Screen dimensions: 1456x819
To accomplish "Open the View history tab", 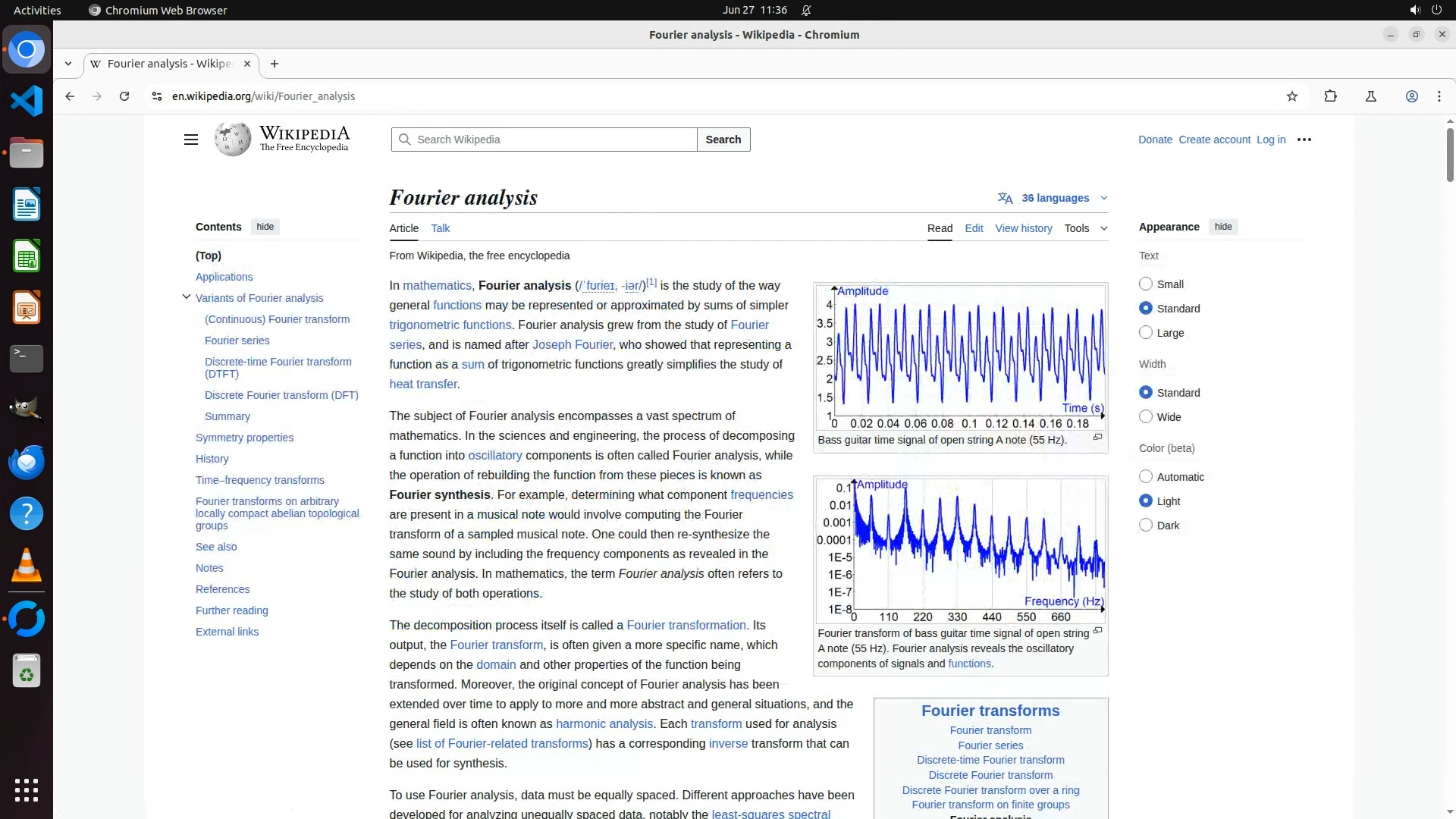I will click(1023, 228).
